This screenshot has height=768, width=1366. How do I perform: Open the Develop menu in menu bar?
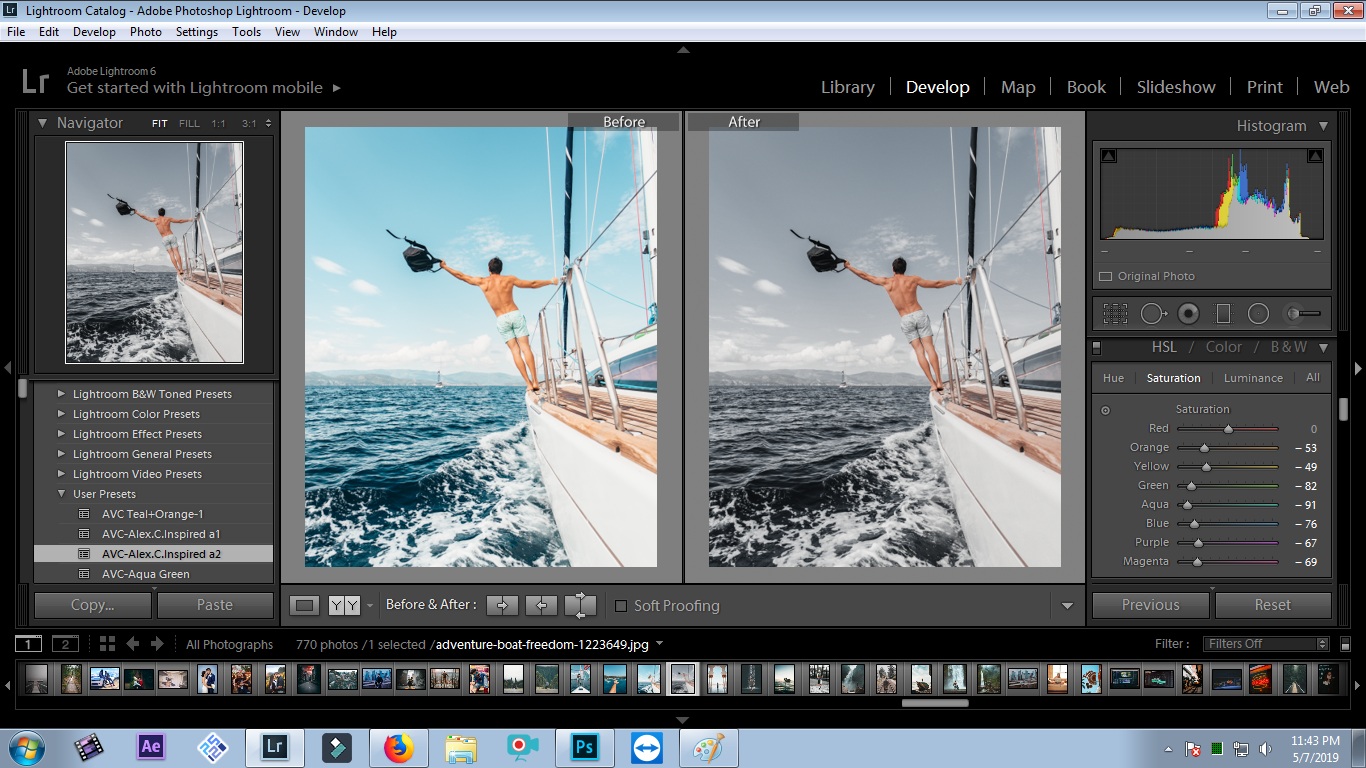coord(94,32)
